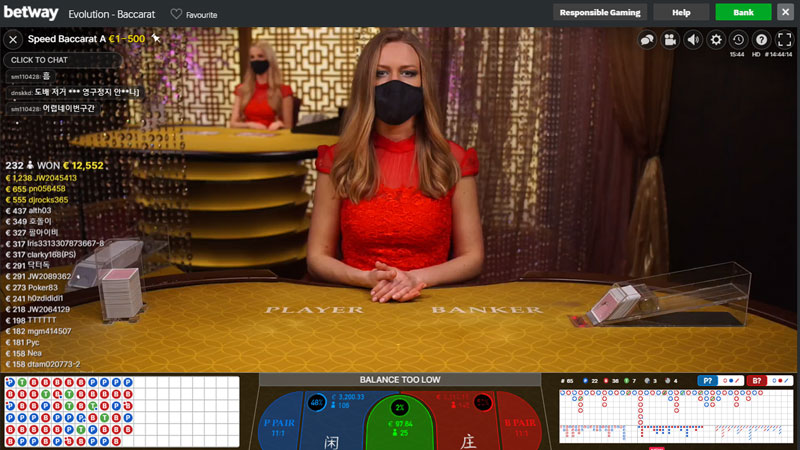Bet on P PAIR 11:1

point(279,428)
